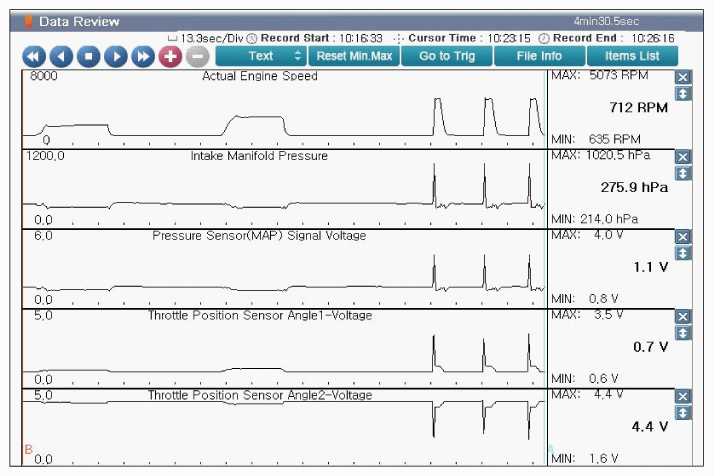Screen dimensions: 713x476
Task: Remove the Actual Engine Speed graph
Action: [x=683, y=77]
